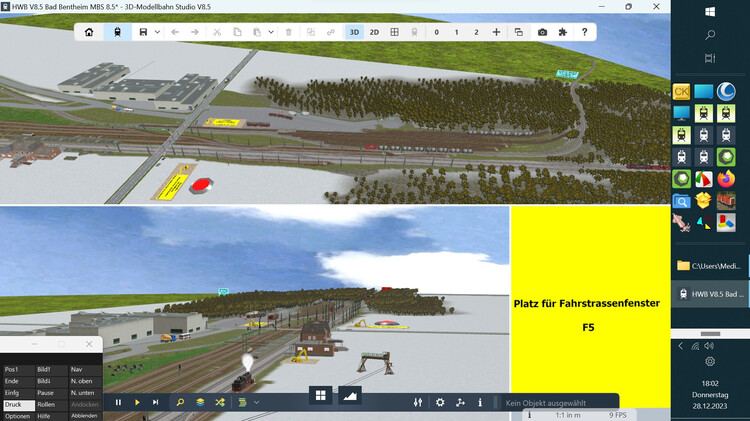Open Windows search magnifier in the taskbar
This screenshot has width=750, height=421.
pyautogui.click(x=710, y=35)
